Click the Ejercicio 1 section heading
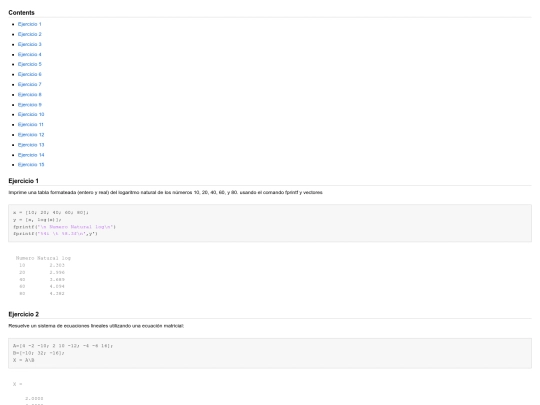 coord(23,181)
